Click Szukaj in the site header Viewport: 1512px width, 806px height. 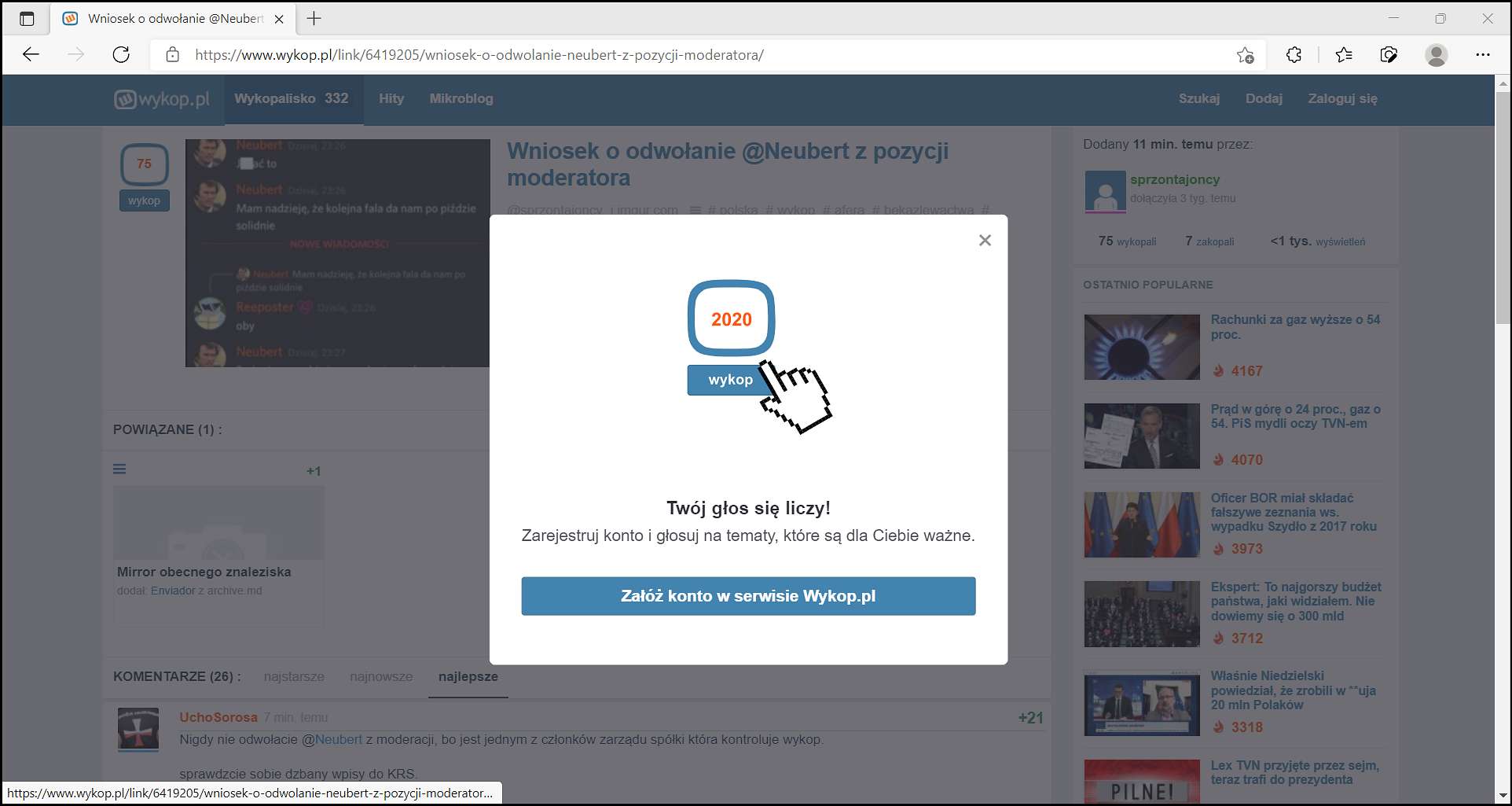1199,98
